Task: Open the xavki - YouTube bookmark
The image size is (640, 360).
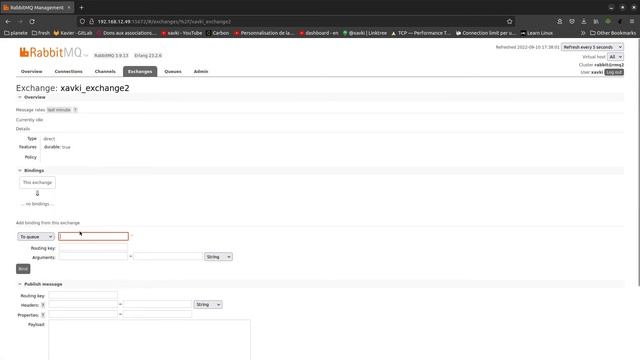Action: (x=182, y=33)
